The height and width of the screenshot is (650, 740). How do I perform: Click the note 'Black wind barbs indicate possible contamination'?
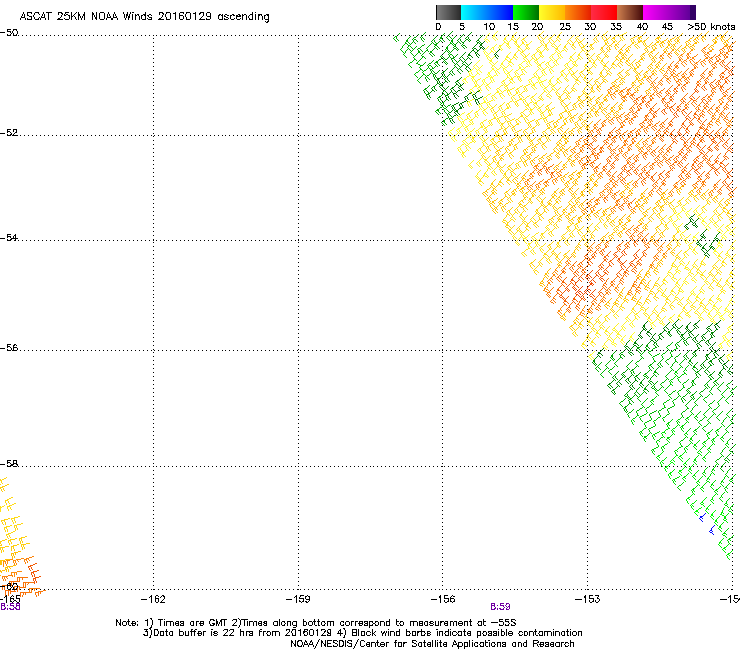pyautogui.click(x=467, y=633)
